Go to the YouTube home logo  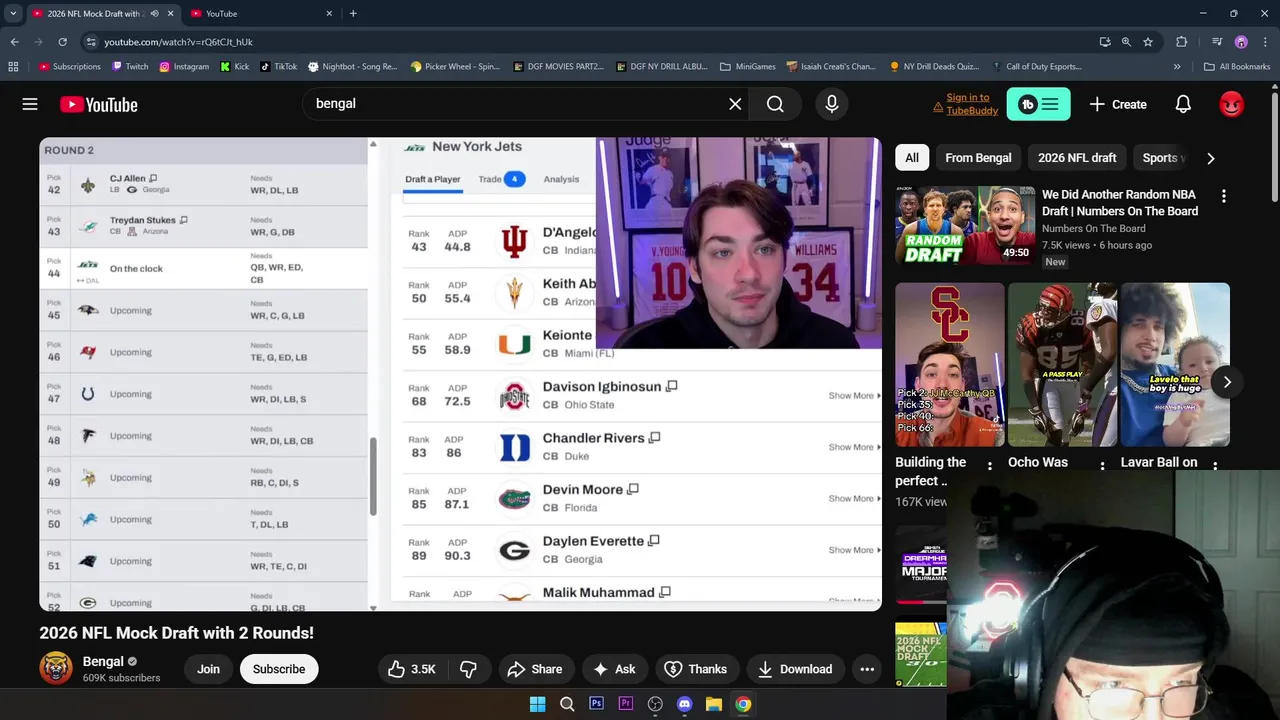pyautogui.click(x=98, y=104)
